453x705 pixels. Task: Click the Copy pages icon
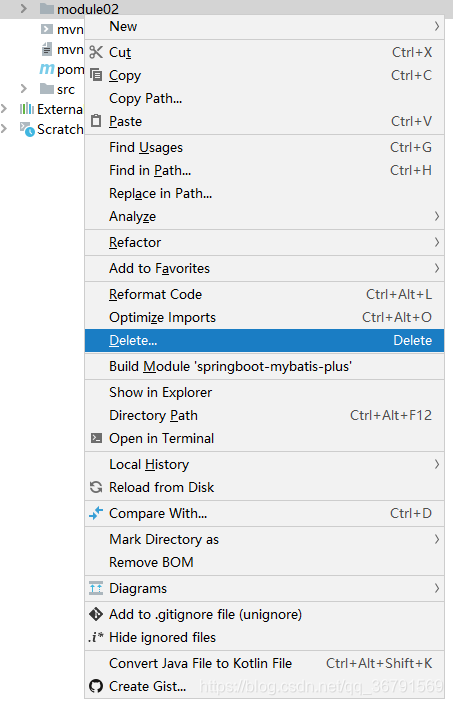[96, 75]
